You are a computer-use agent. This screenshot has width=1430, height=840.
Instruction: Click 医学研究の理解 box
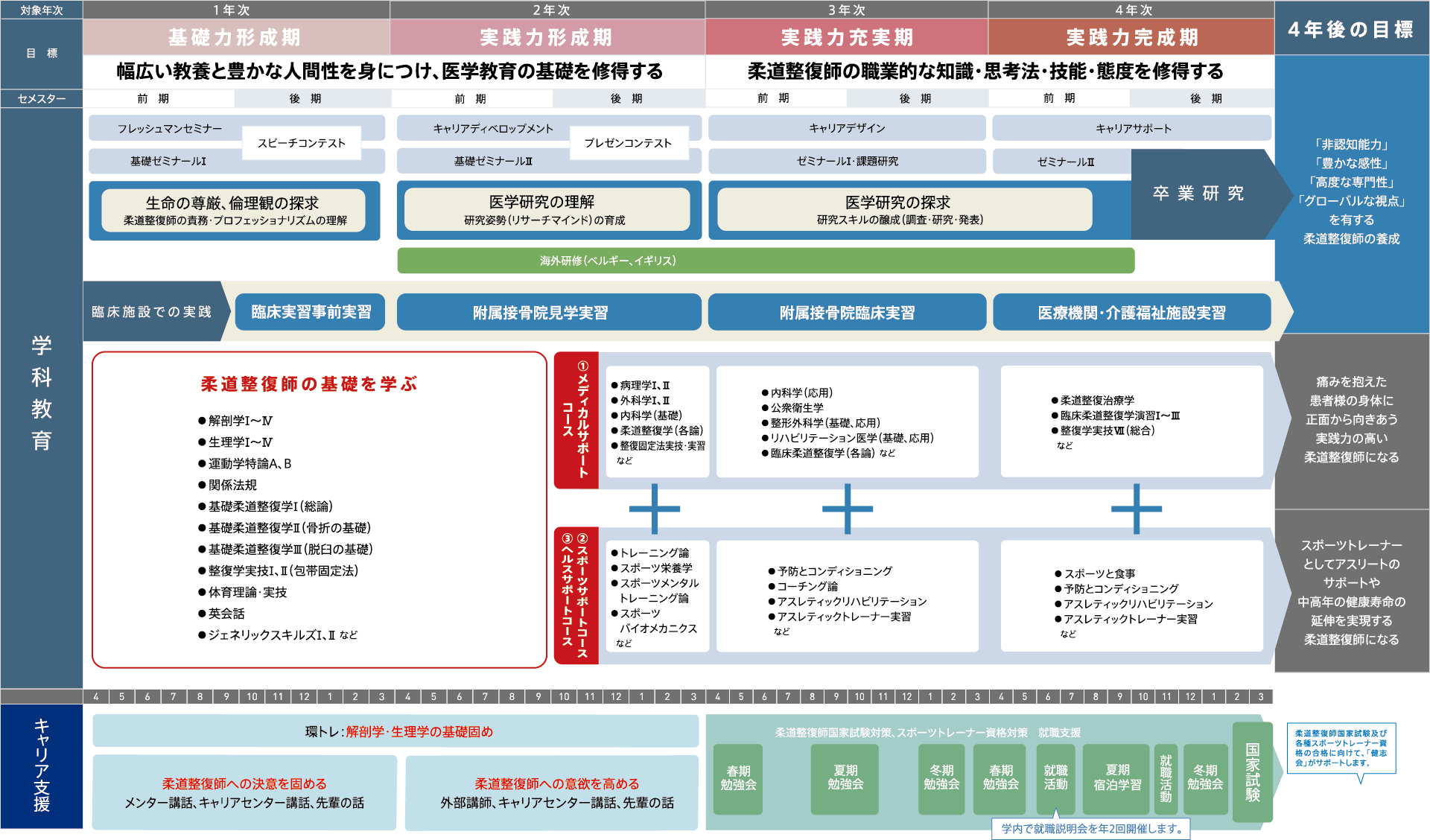(x=547, y=209)
